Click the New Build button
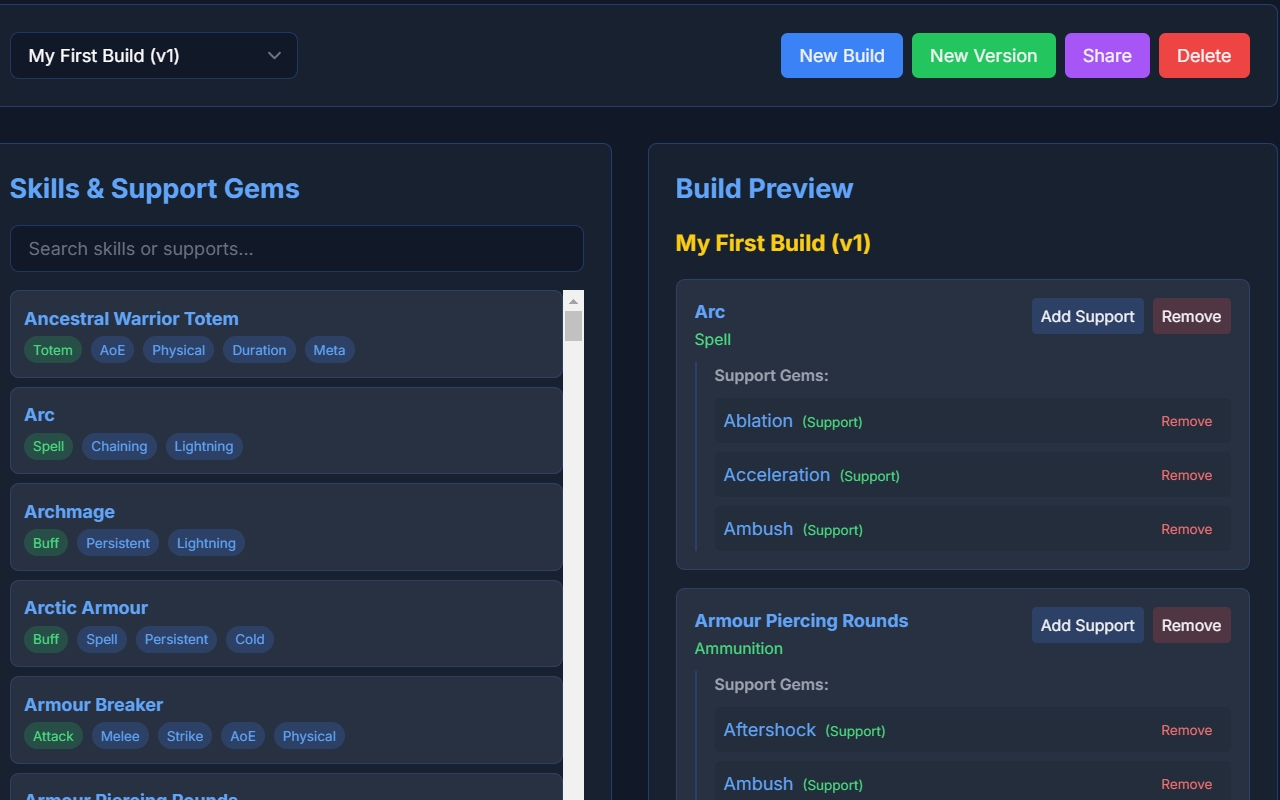Viewport: 1280px width, 800px height. [842, 56]
